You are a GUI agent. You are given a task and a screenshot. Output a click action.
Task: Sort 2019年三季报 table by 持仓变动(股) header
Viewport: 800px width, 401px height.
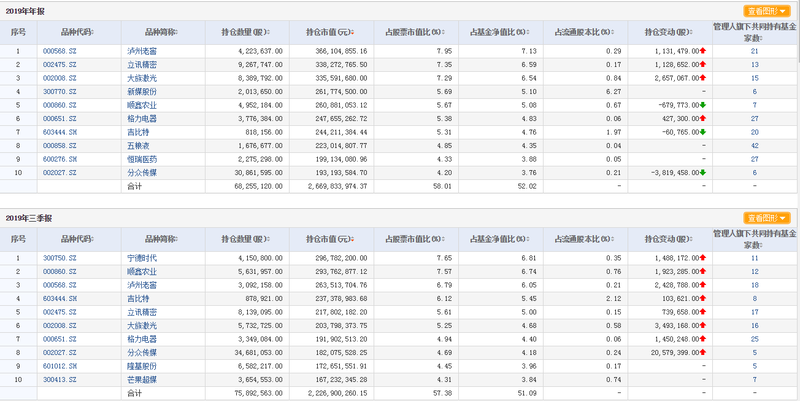coord(669,239)
